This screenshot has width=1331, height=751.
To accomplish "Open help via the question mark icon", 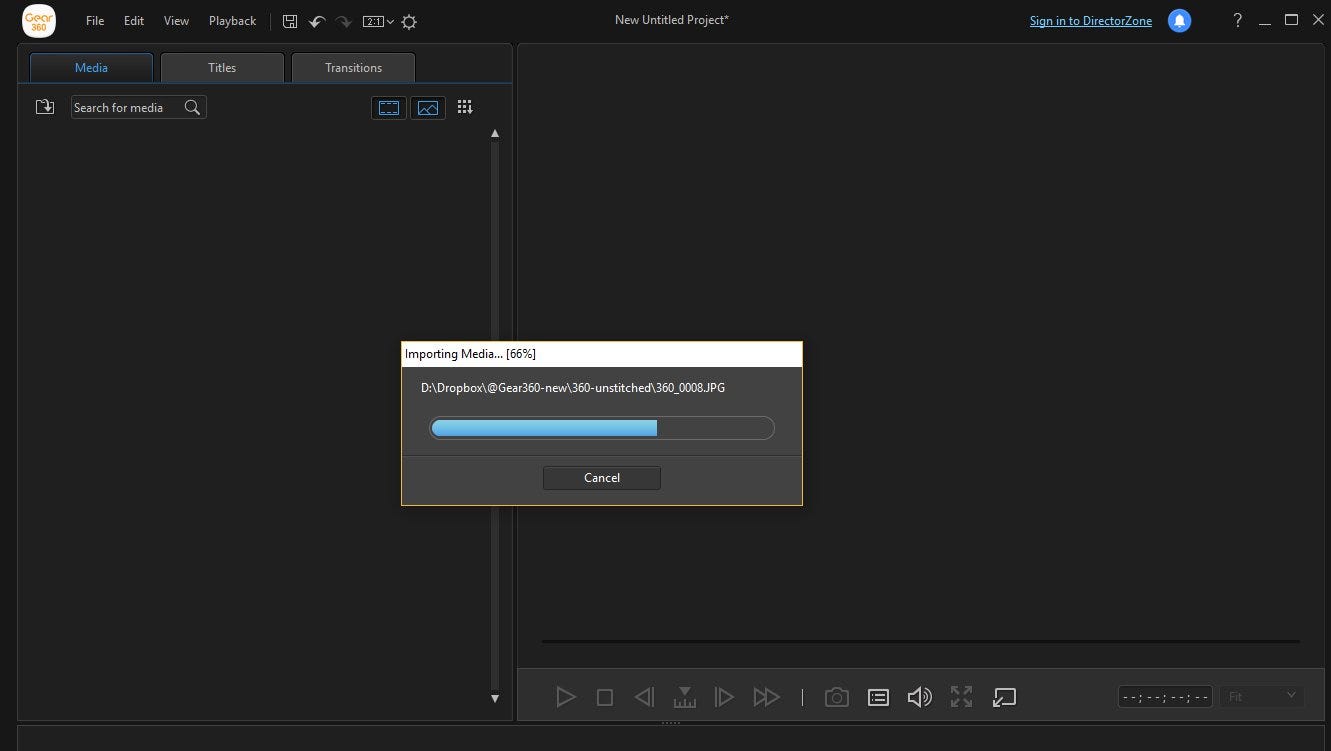I will click(1238, 20).
